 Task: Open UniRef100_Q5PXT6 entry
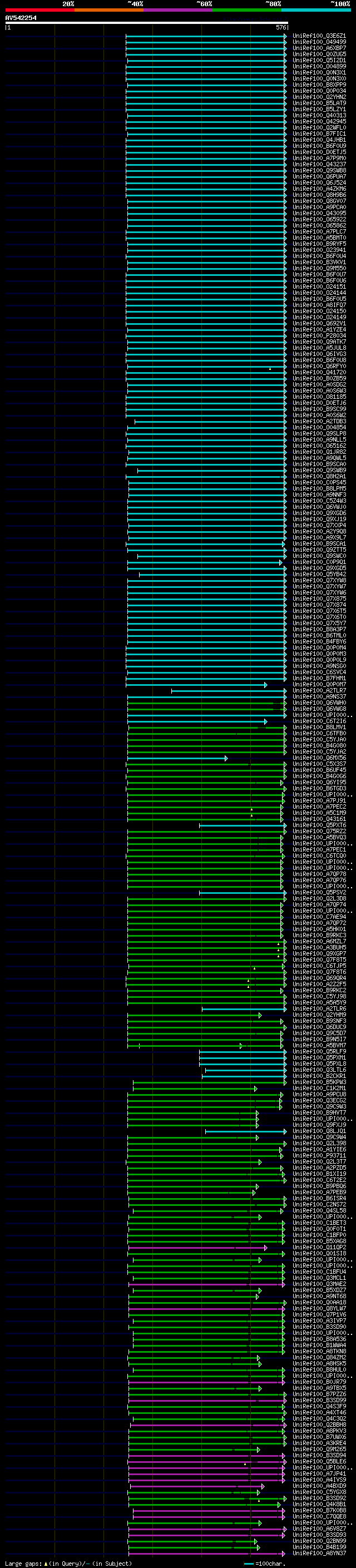pos(319,825)
